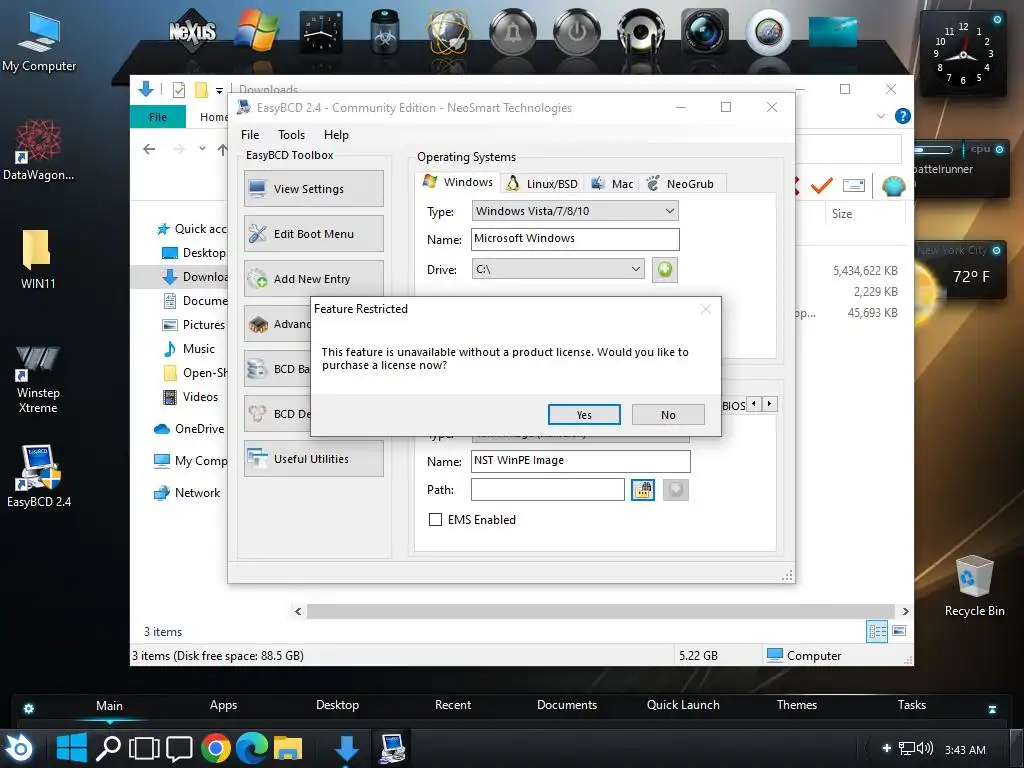The width and height of the screenshot is (1024, 768).
Task: Switch to the Windows tab
Action: [458, 182]
